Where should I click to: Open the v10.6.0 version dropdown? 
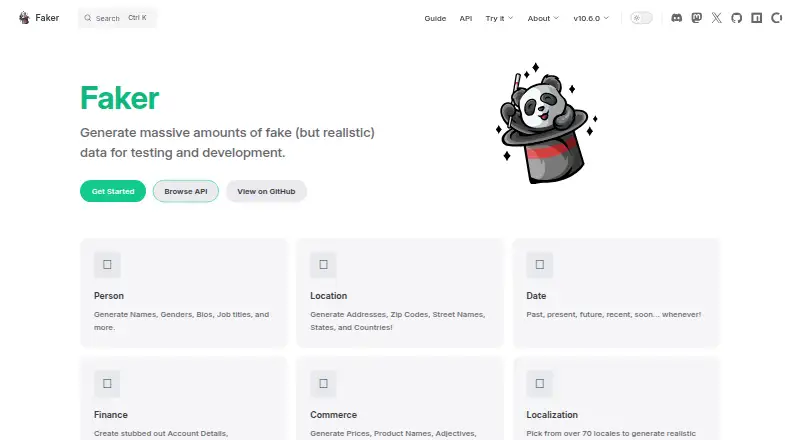coord(591,18)
